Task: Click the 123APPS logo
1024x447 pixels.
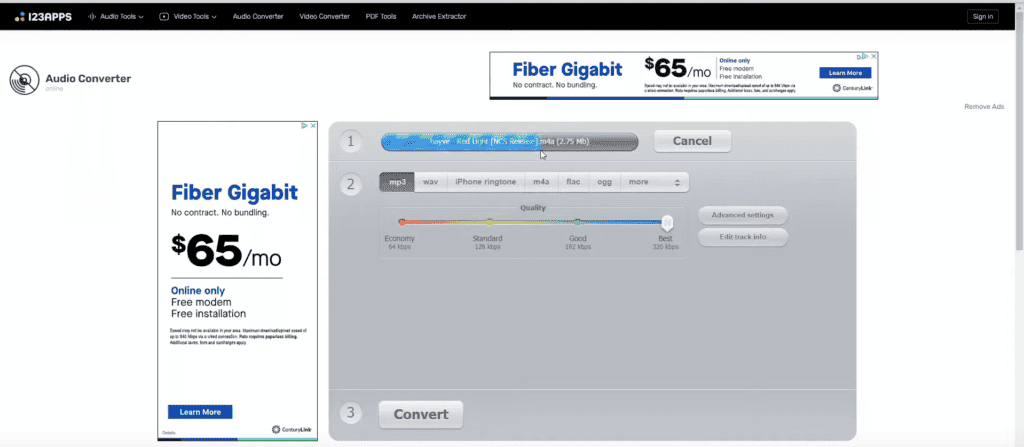Action: pyautogui.click(x=43, y=16)
